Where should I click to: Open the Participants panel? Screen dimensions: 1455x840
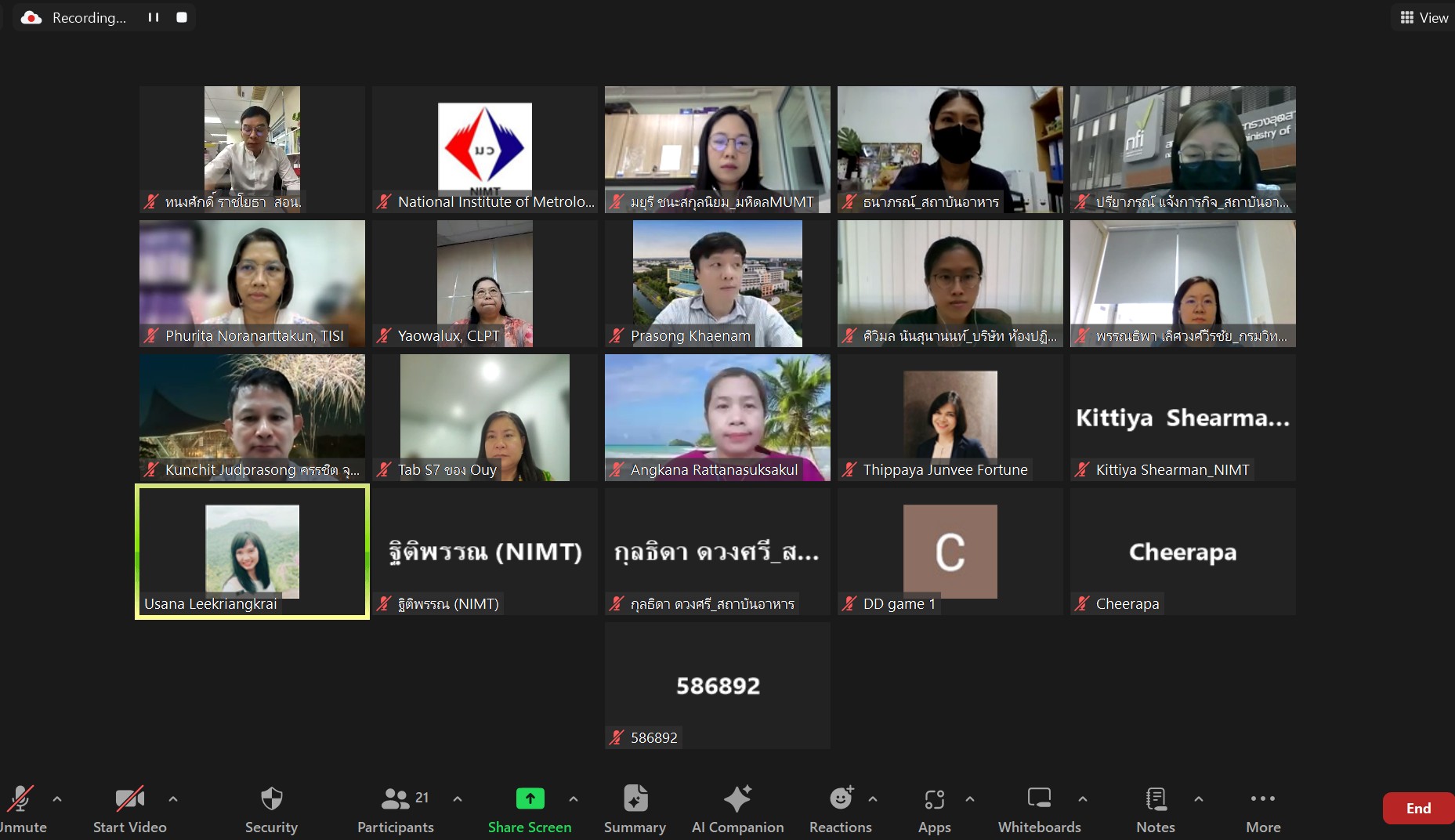tap(395, 799)
